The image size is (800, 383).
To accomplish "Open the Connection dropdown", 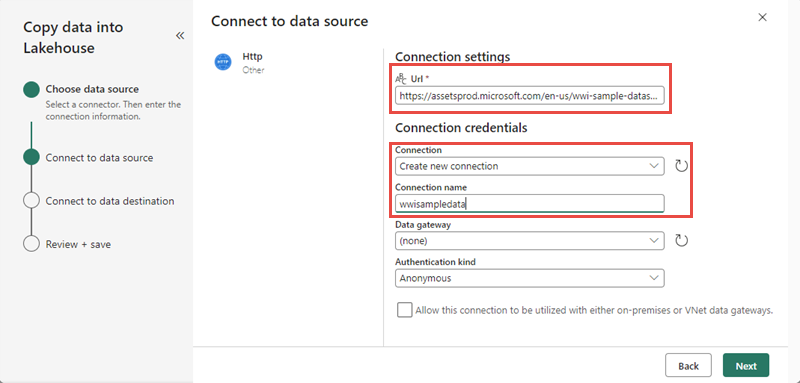I will pyautogui.click(x=530, y=166).
